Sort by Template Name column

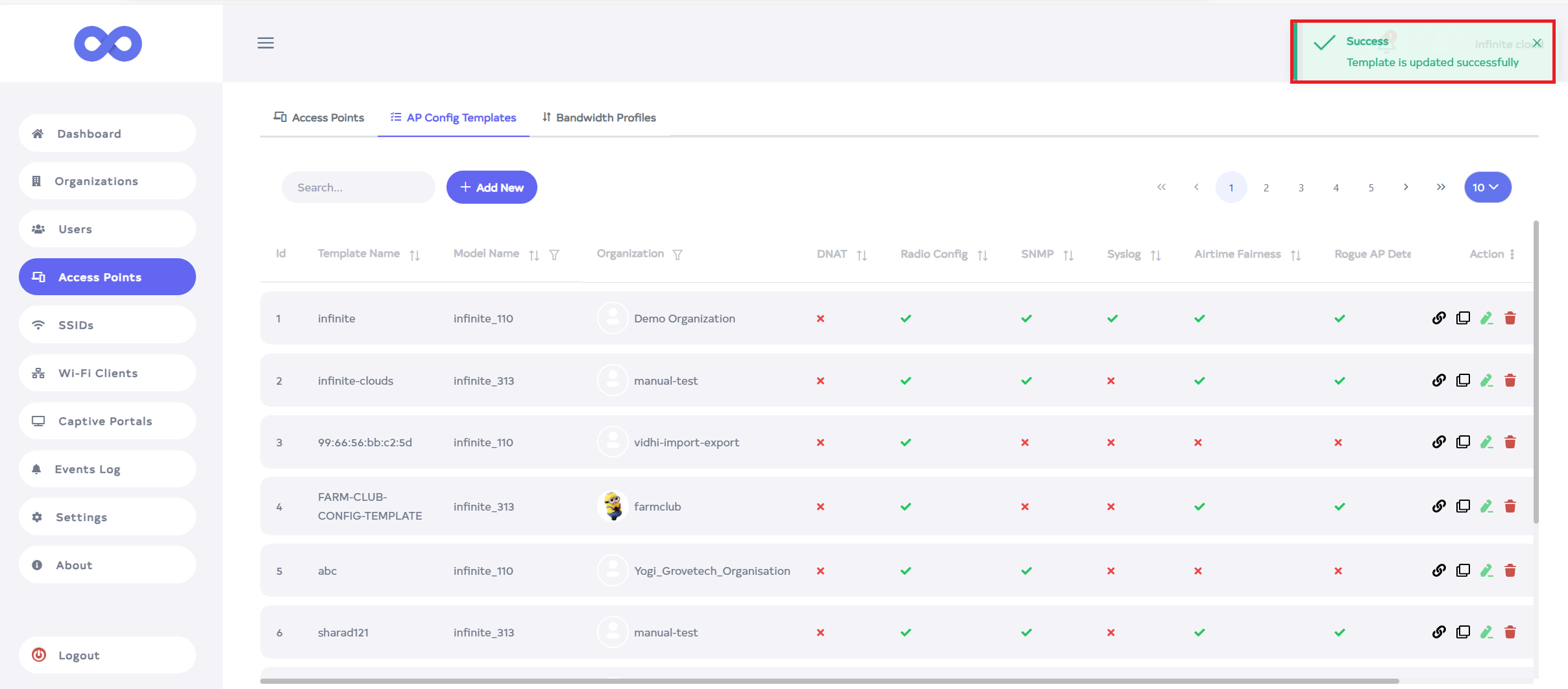pyautogui.click(x=415, y=255)
